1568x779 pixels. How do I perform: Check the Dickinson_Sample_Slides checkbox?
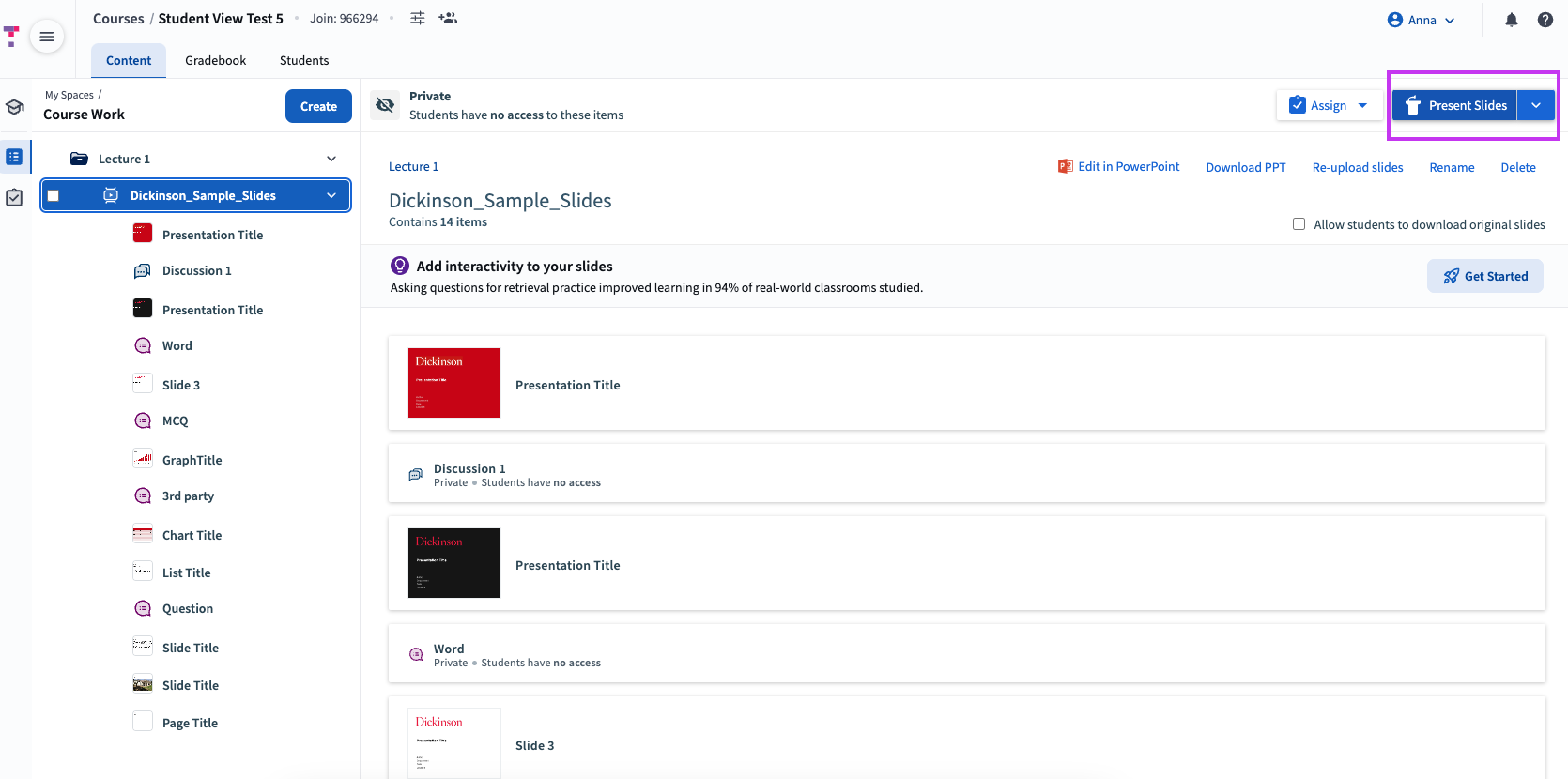pyautogui.click(x=54, y=196)
